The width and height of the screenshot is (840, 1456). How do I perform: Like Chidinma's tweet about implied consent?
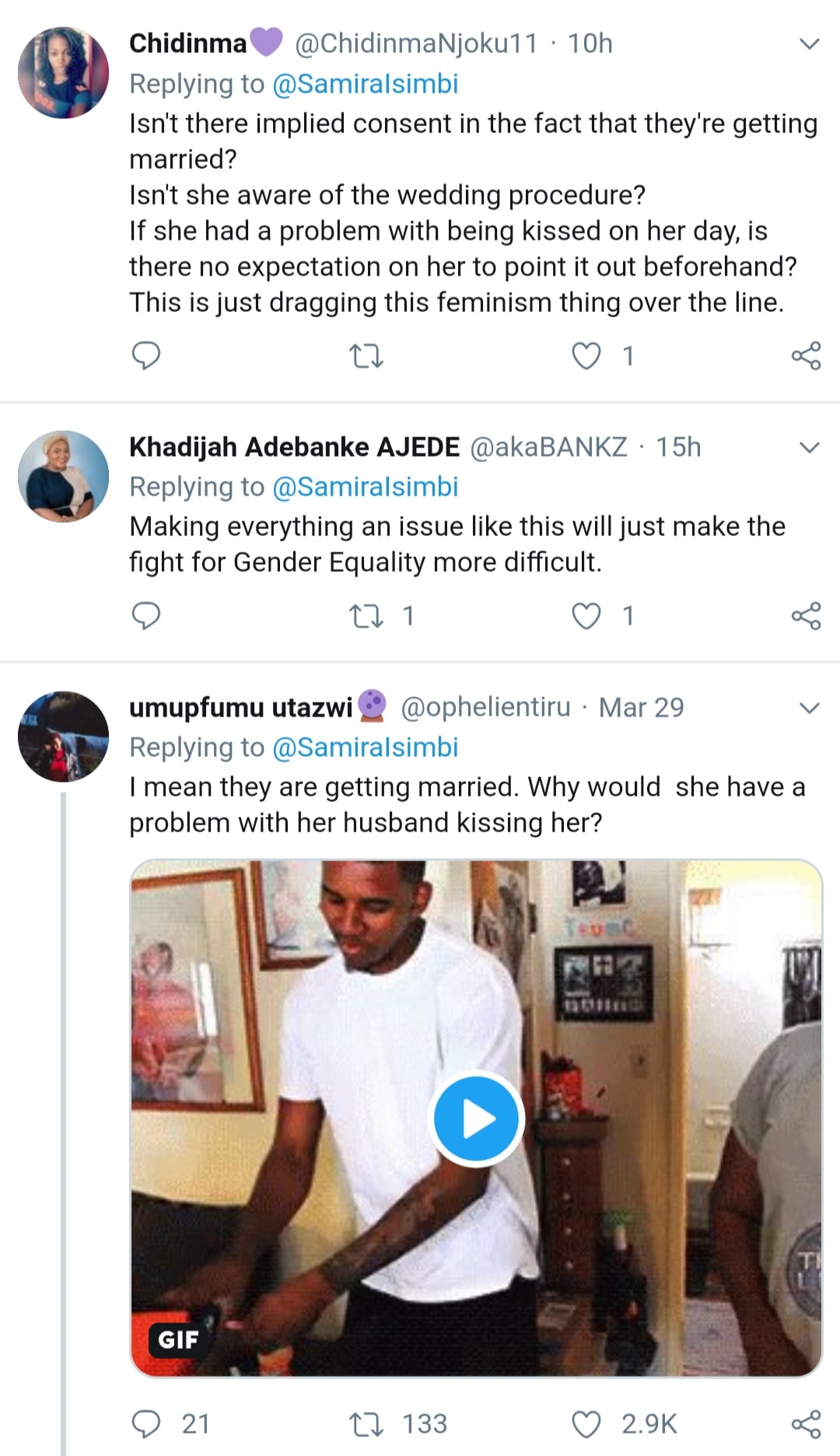click(x=586, y=356)
